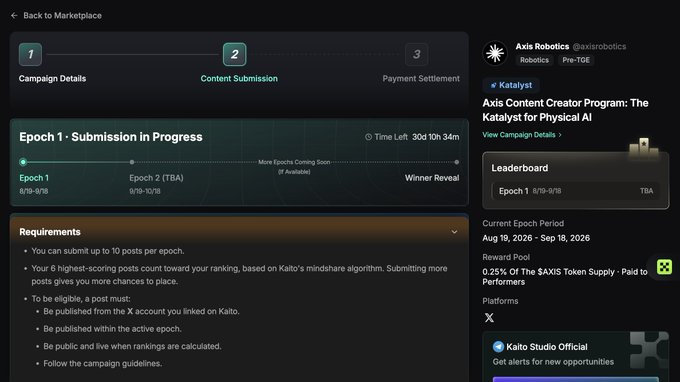
Task: Click the Reward Pool value text
Action: (565, 277)
